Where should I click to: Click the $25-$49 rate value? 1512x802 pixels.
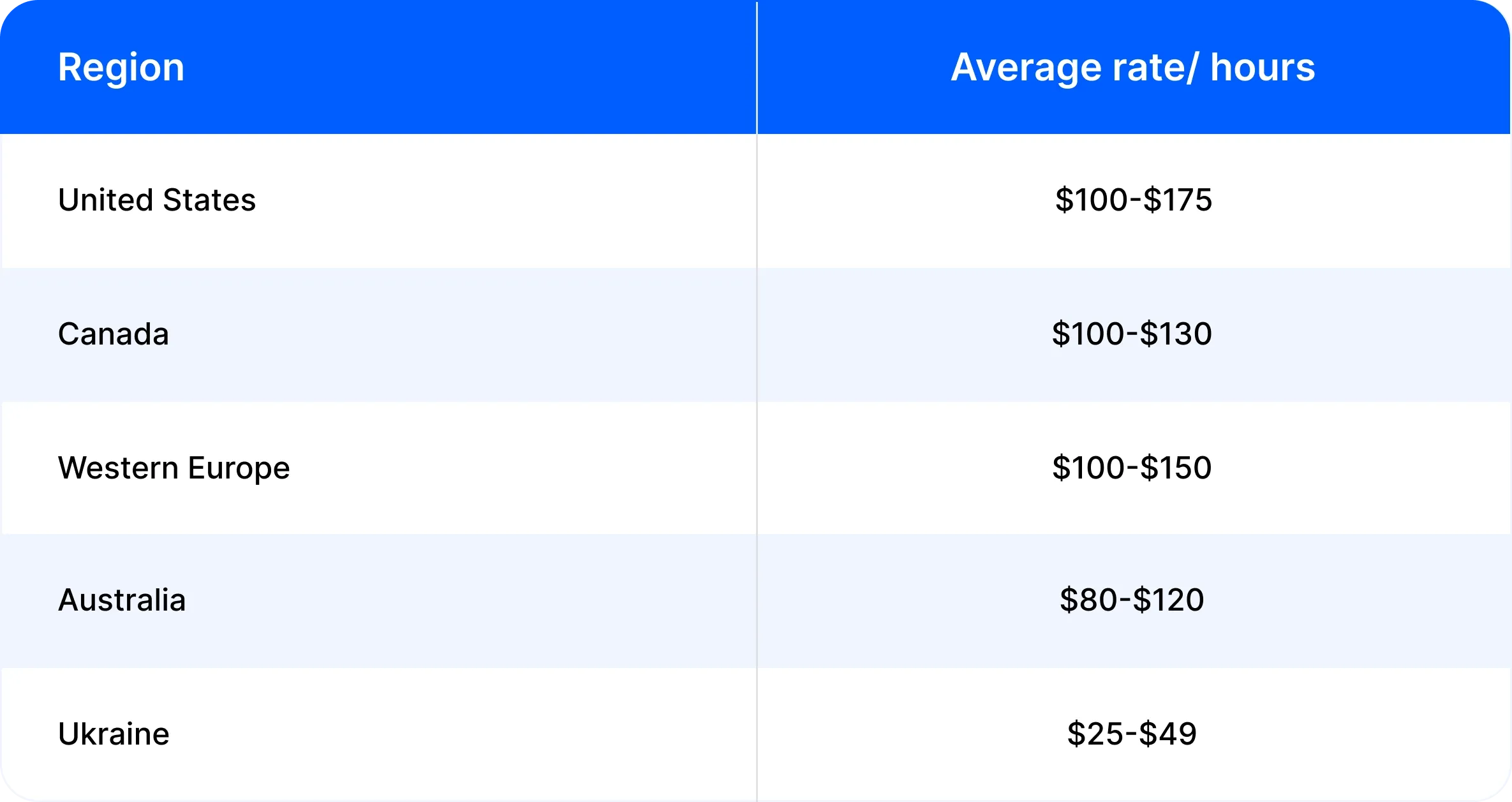(1132, 734)
